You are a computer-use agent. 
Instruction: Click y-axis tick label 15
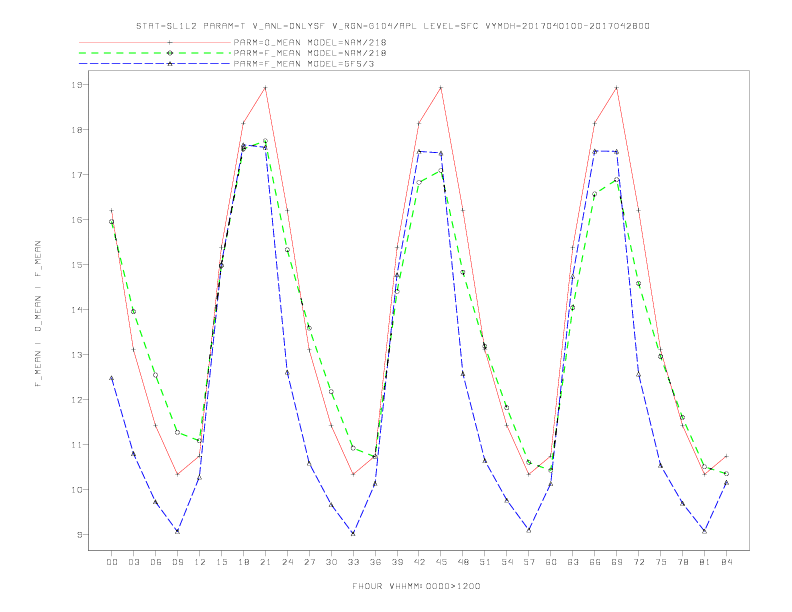76,265
